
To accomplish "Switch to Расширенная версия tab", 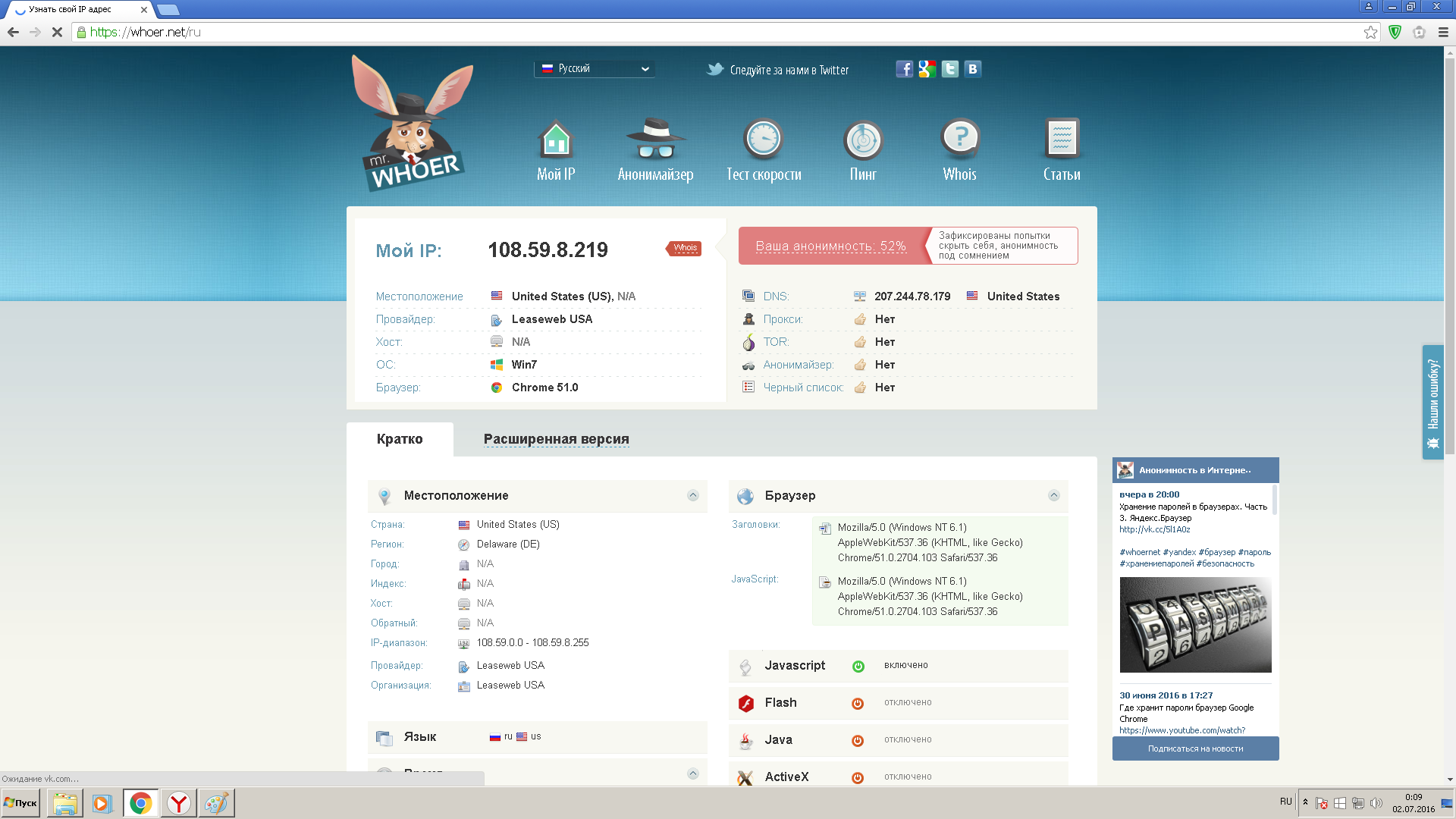I will (x=556, y=439).
